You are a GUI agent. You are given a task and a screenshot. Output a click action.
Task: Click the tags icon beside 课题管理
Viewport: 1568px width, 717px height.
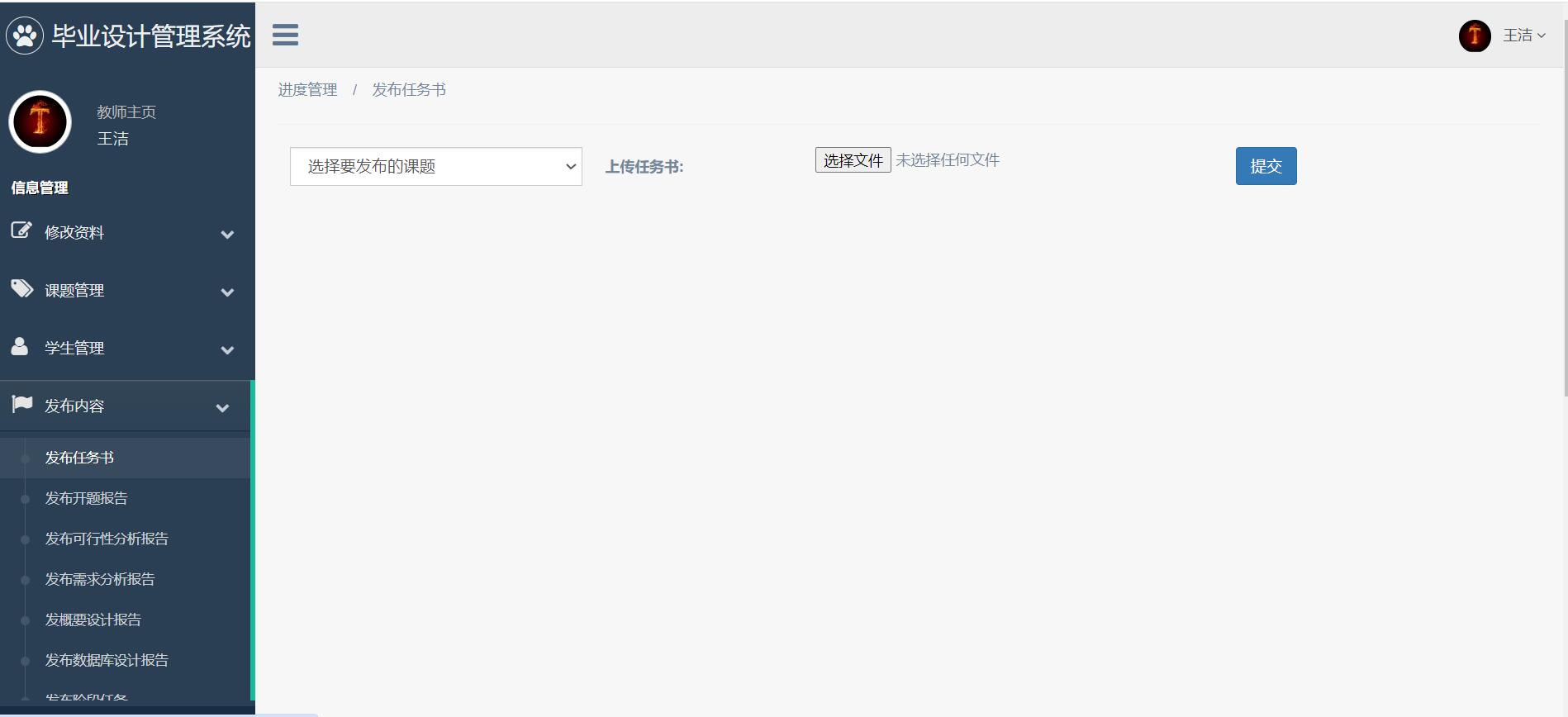[21, 288]
